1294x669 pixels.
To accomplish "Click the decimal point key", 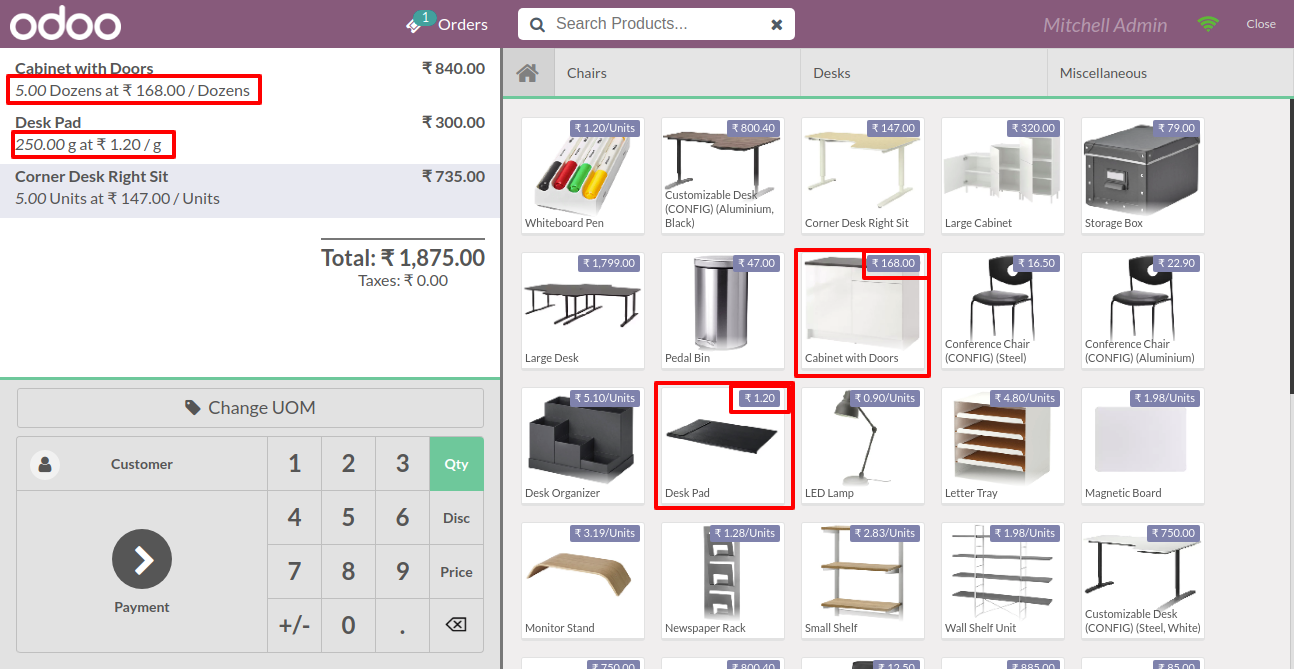I will click(x=402, y=625).
